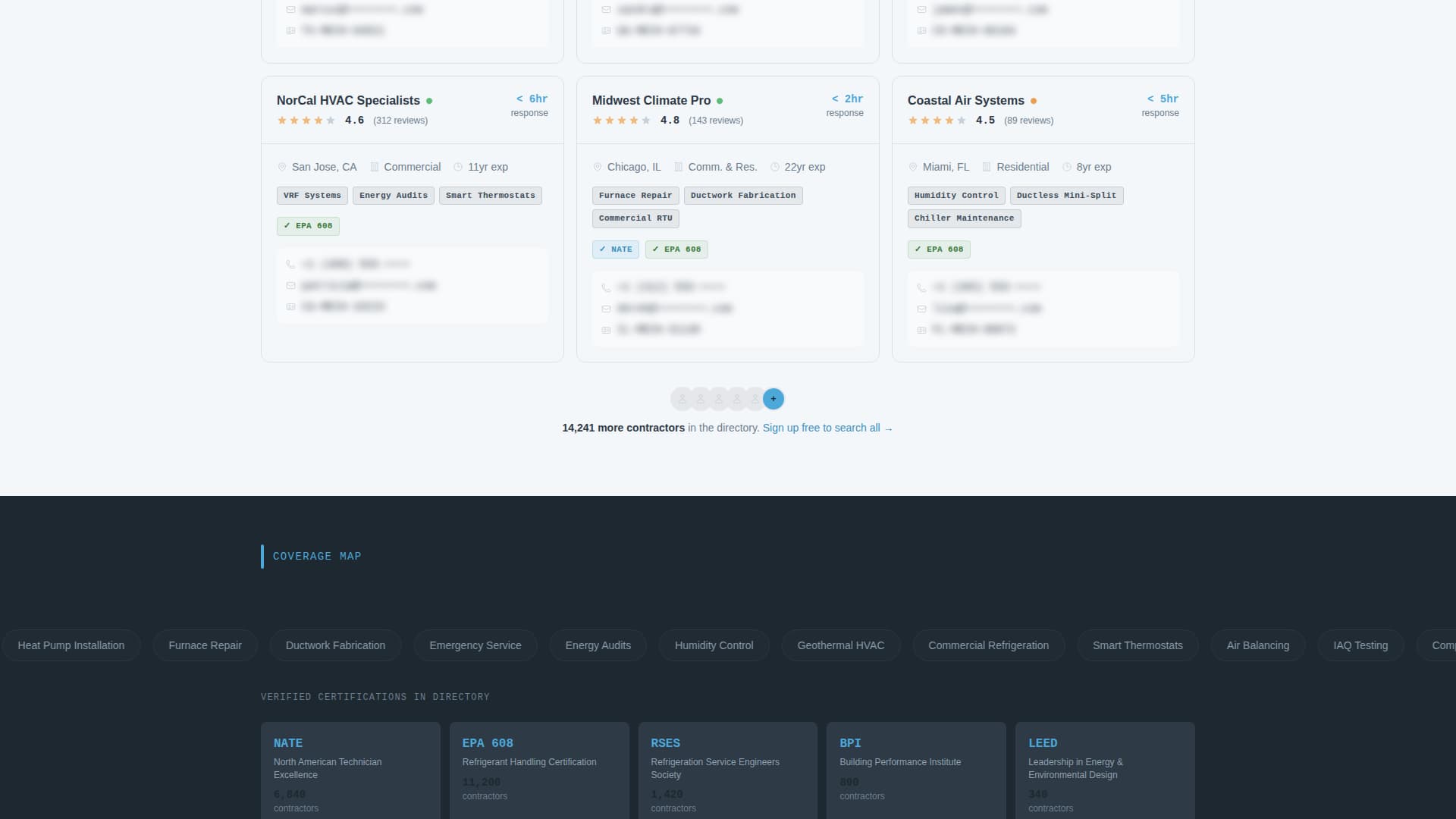The width and height of the screenshot is (1456, 819).
Task: Click location pin icon beside Chicago, IL
Action: pos(598,167)
